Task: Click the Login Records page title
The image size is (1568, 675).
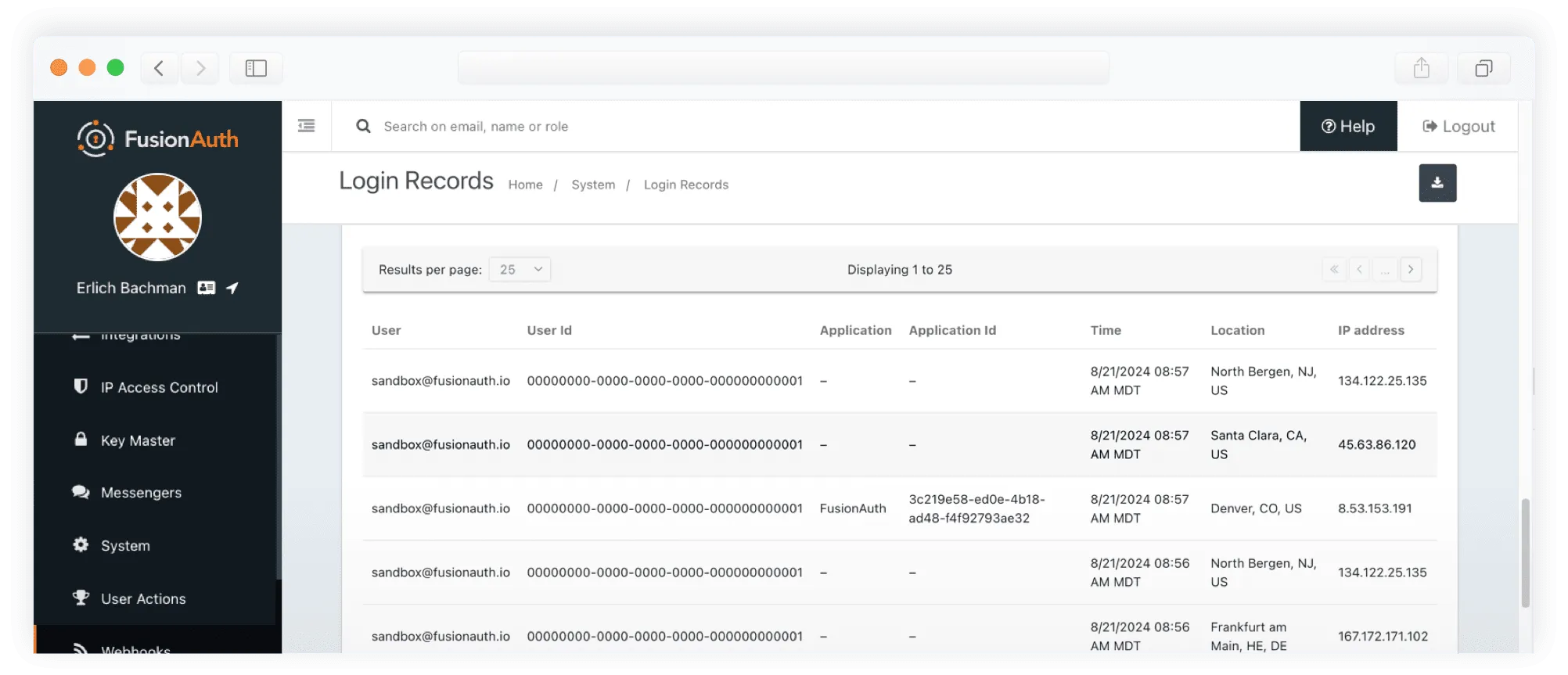Action: click(x=416, y=181)
